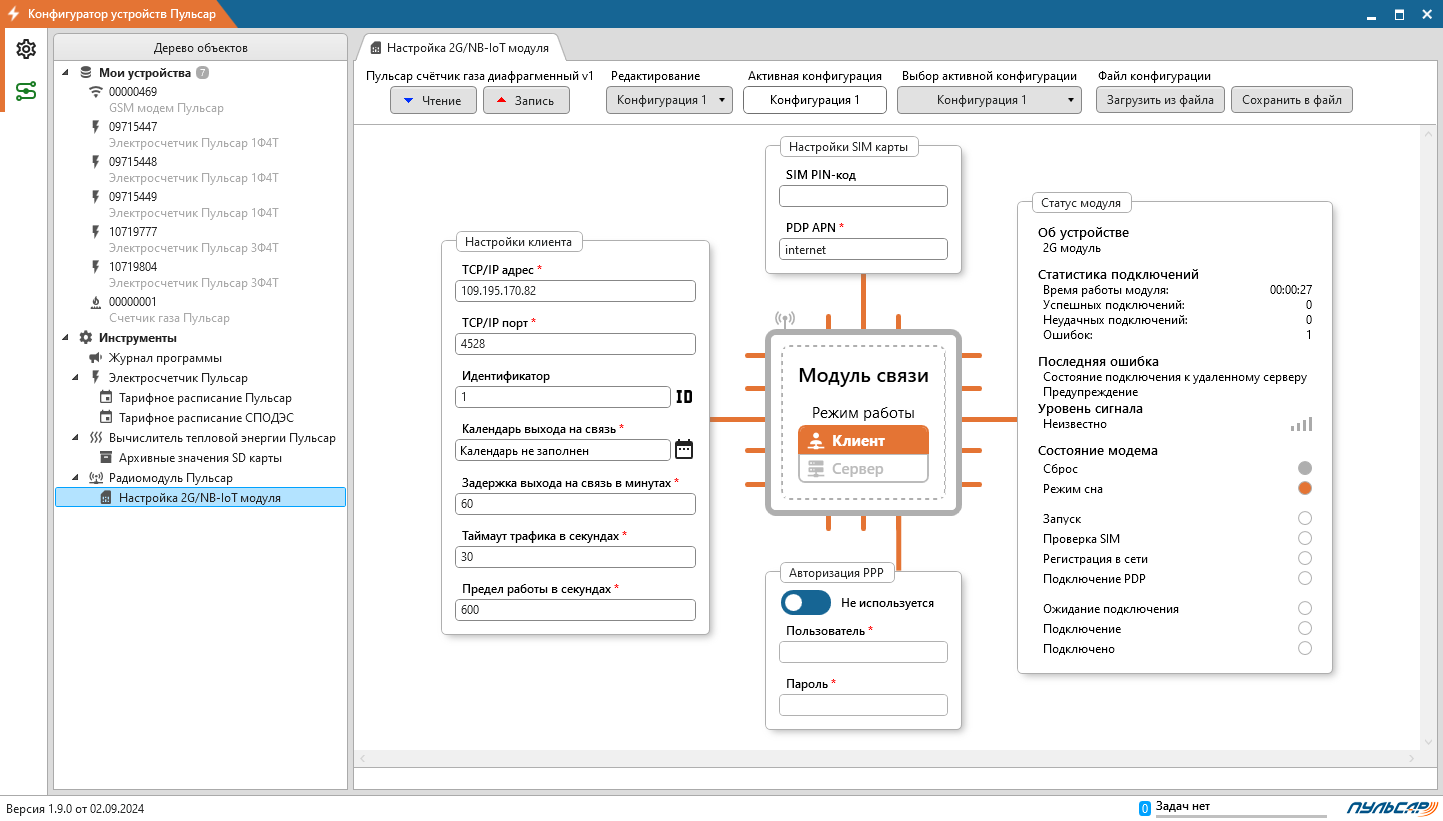Click the horizontal scrollbar below the canvas

[x=887, y=758]
